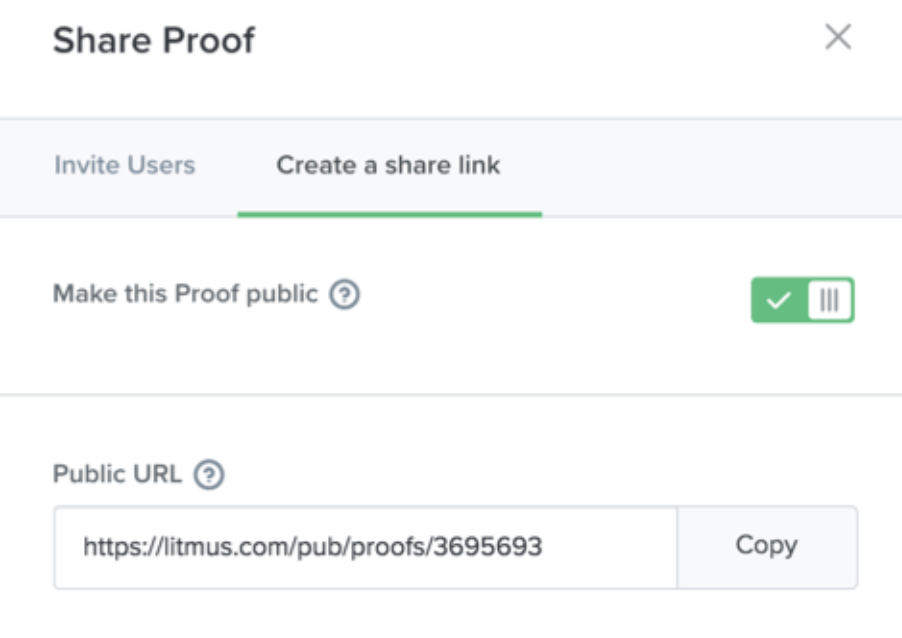902x638 pixels.
Task: Click the Public URL label text
Action: (117, 474)
